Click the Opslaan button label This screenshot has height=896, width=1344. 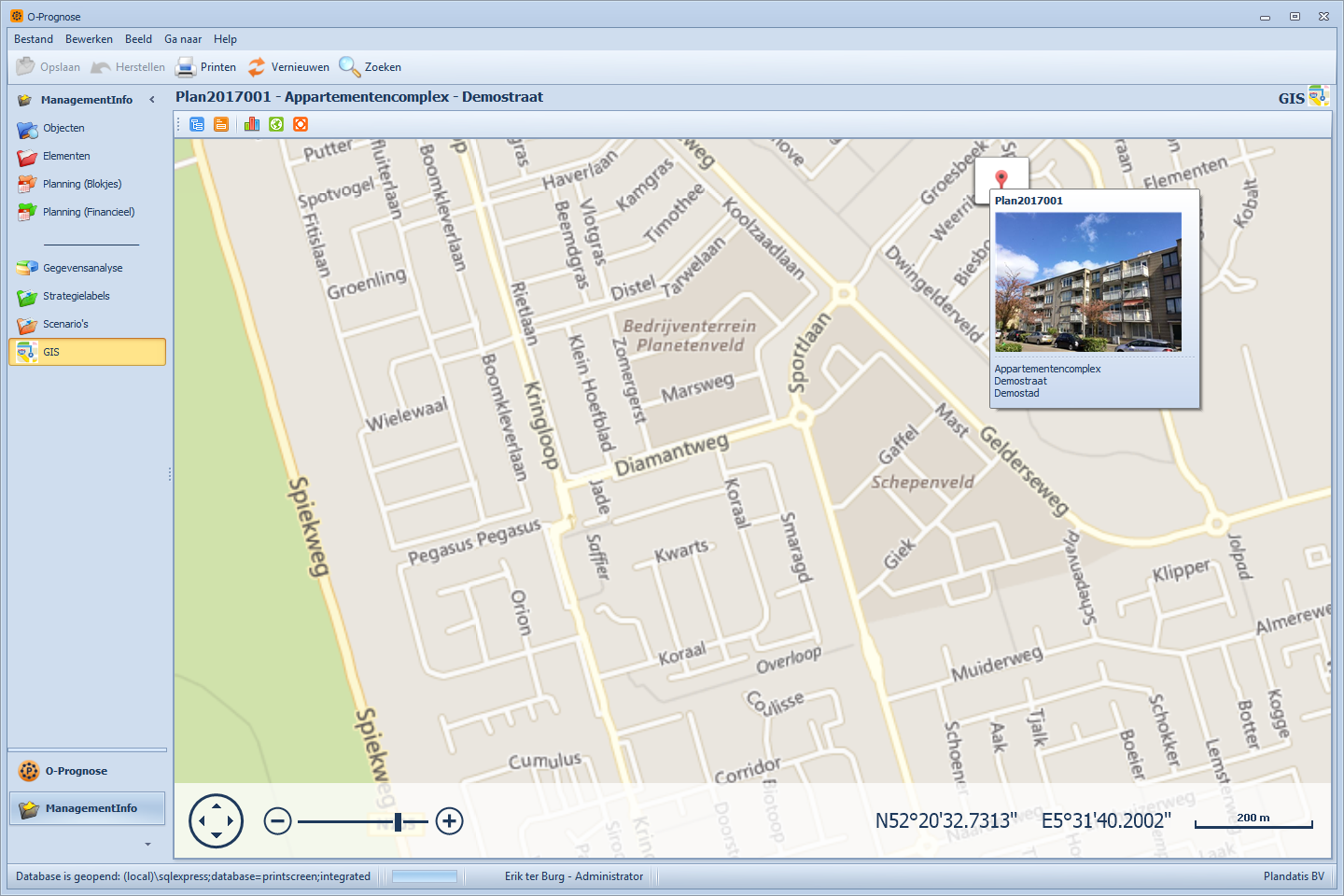click(60, 67)
